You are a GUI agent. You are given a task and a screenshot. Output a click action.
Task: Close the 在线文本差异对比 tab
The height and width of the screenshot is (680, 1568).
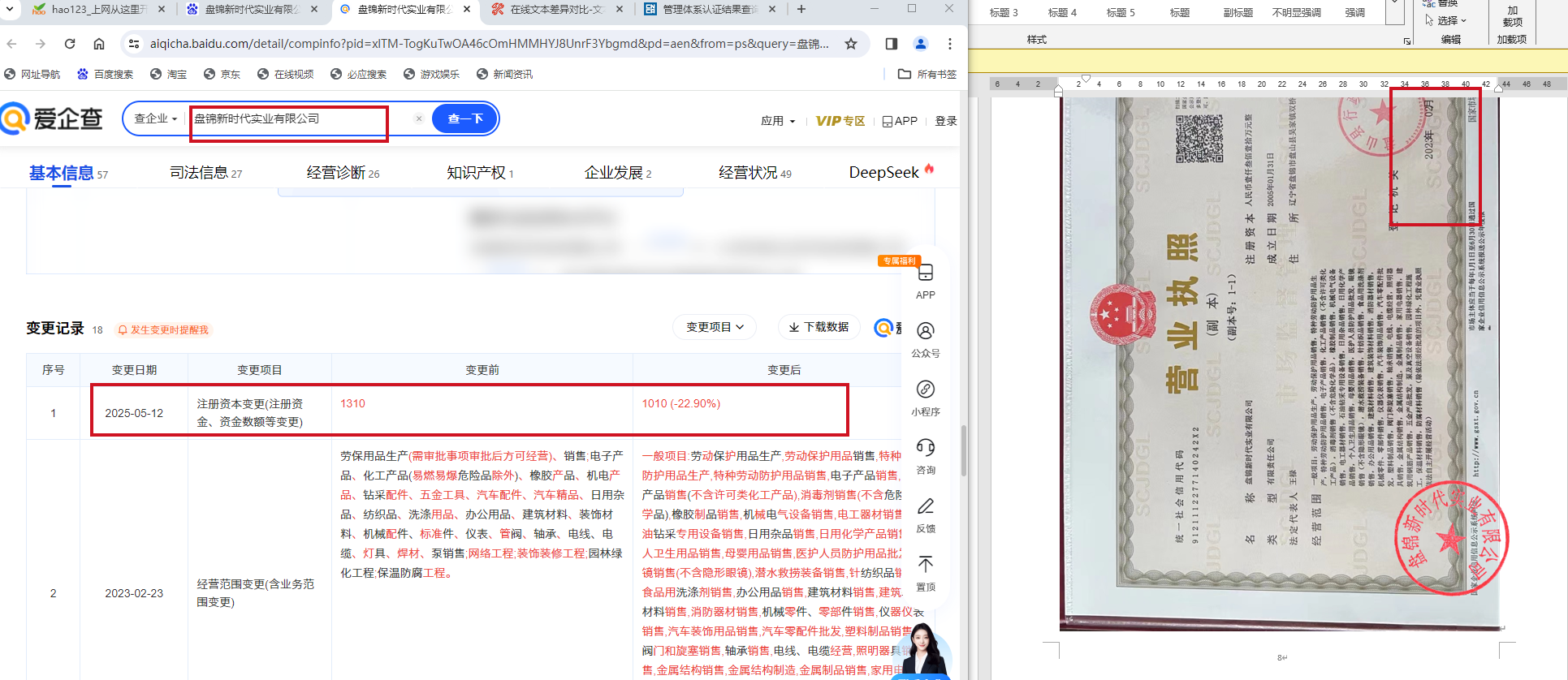point(620,9)
